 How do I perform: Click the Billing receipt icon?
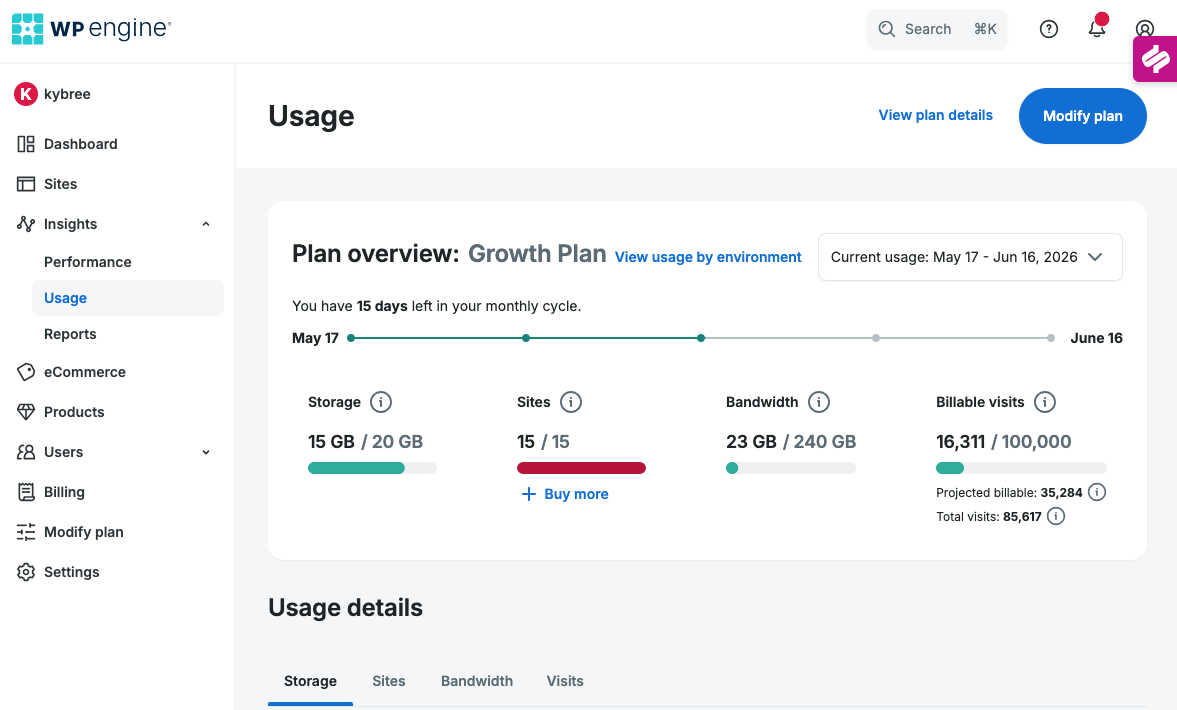pos(26,492)
